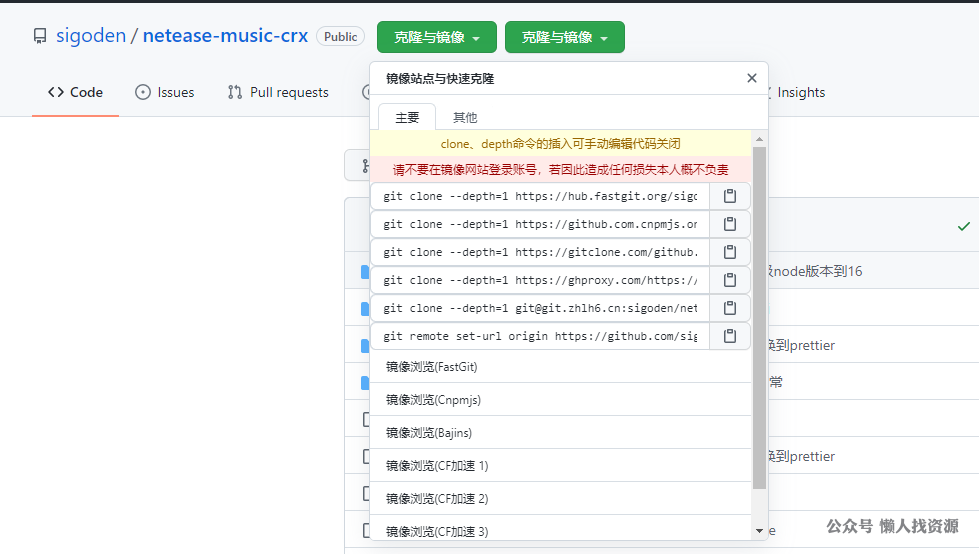
Task: Select the git@git.zhlh6.cn clone command field
Action: pyautogui.click(x=540, y=308)
